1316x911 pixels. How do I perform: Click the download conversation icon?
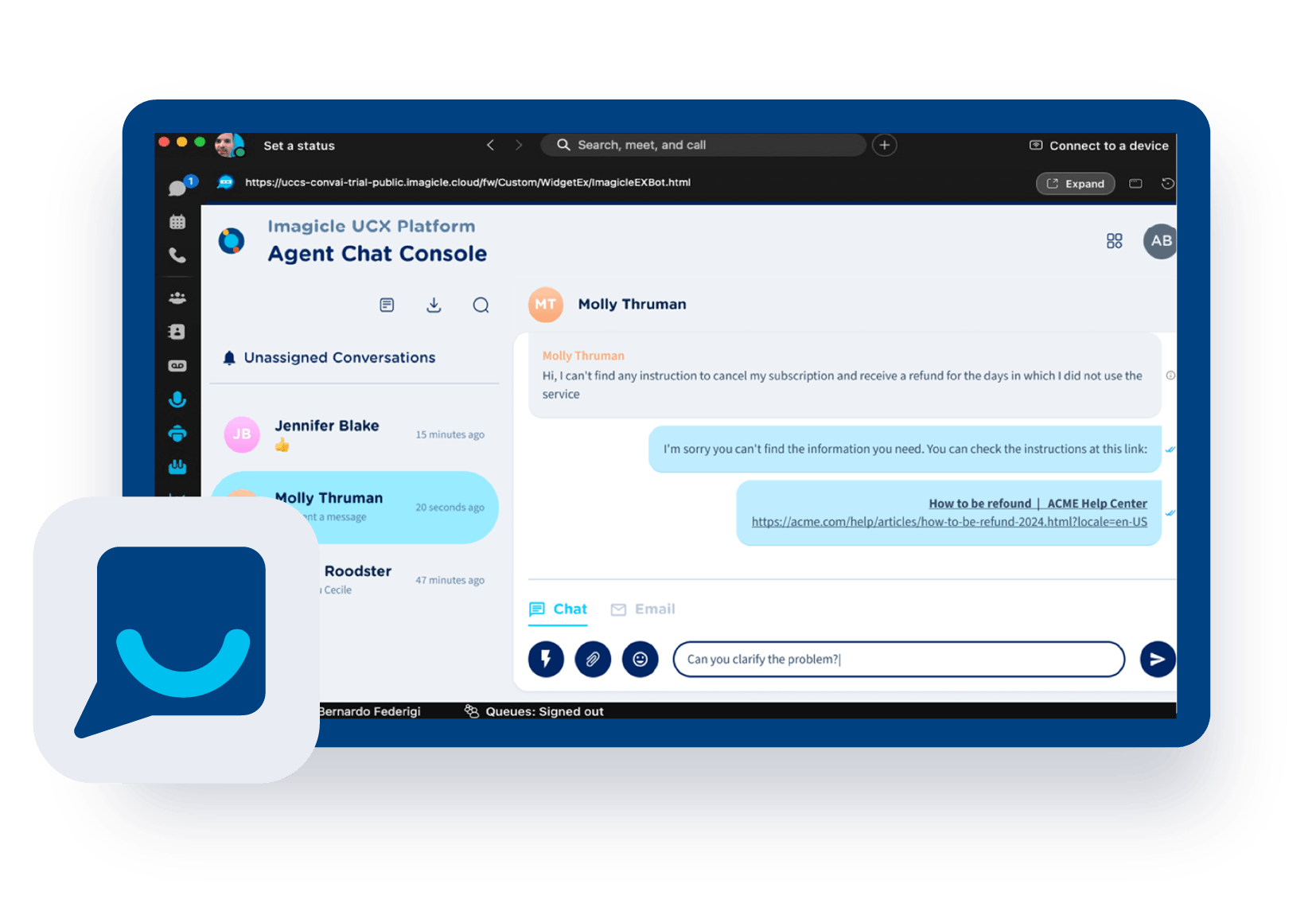tap(434, 305)
